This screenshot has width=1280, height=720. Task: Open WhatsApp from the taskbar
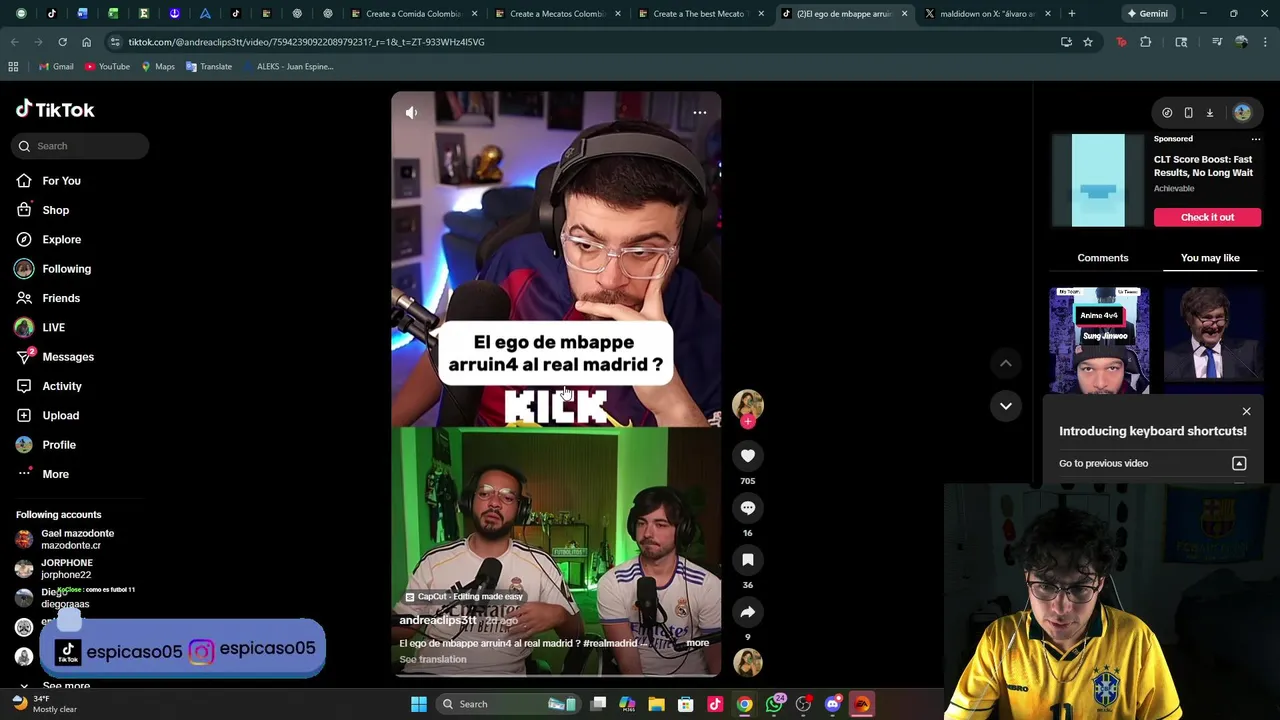pos(775,704)
